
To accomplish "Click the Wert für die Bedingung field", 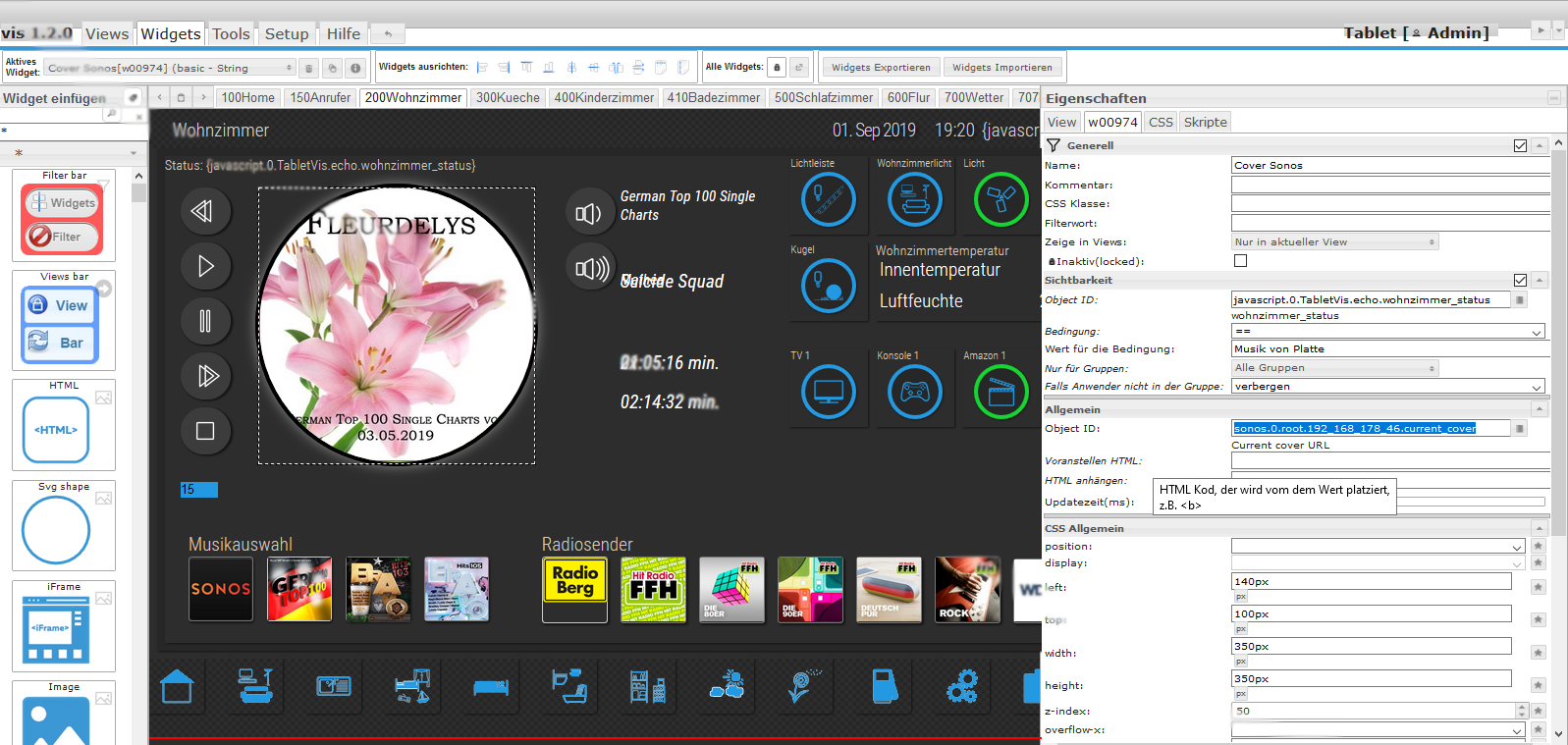I will [1390, 348].
